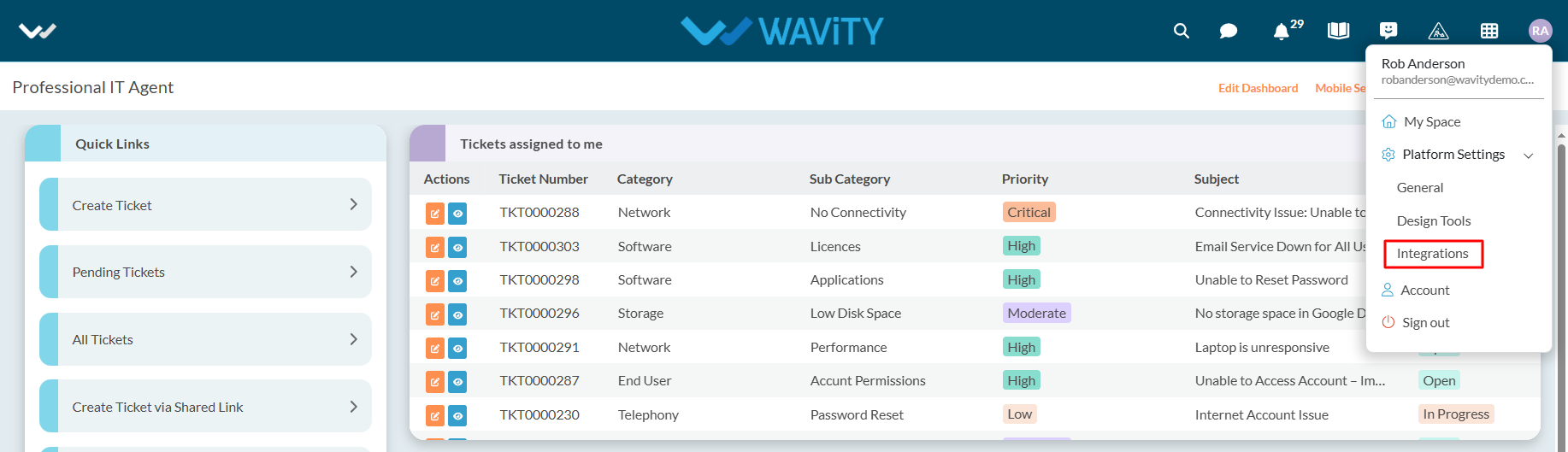View ticket TKT0000287 with blue eye icon

point(457,381)
